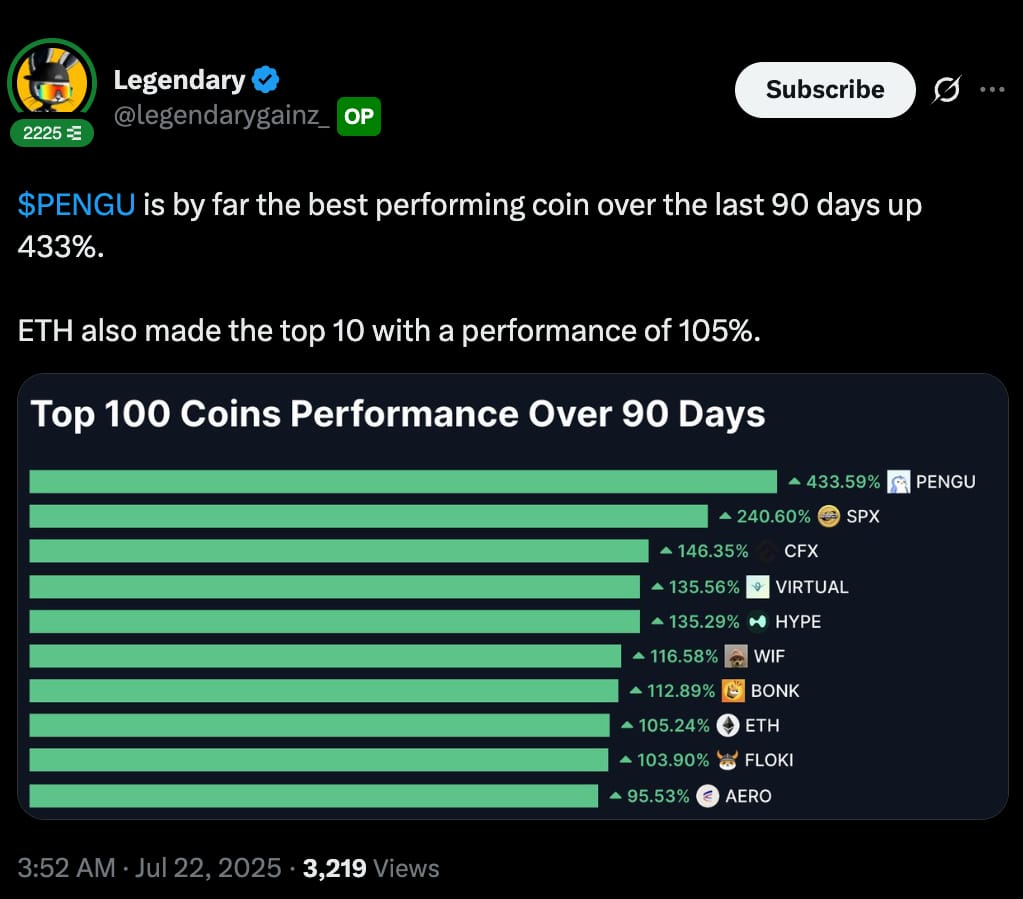1023x899 pixels.
Task: Click the blue verified badge
Action: pos(266,80)
